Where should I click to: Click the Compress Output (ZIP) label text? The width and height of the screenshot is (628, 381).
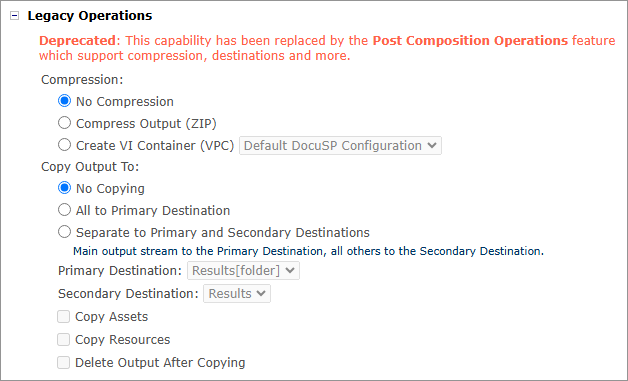pyautogui.click(x=146, y=123)
